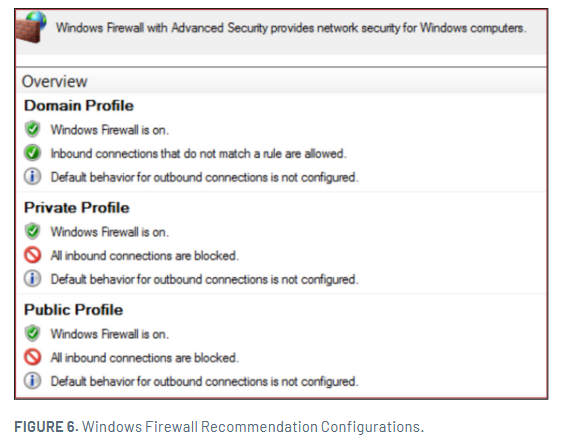This screenshot has width=567, height=444.
Task: Click Public Profile 'Windows Firewall is on' text
Action: point(110,334)
